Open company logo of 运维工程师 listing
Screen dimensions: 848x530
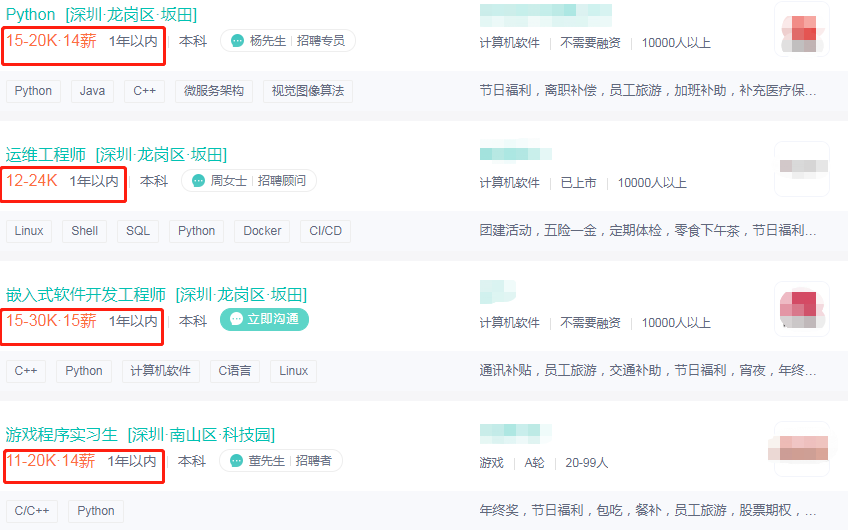coord(802,169)
